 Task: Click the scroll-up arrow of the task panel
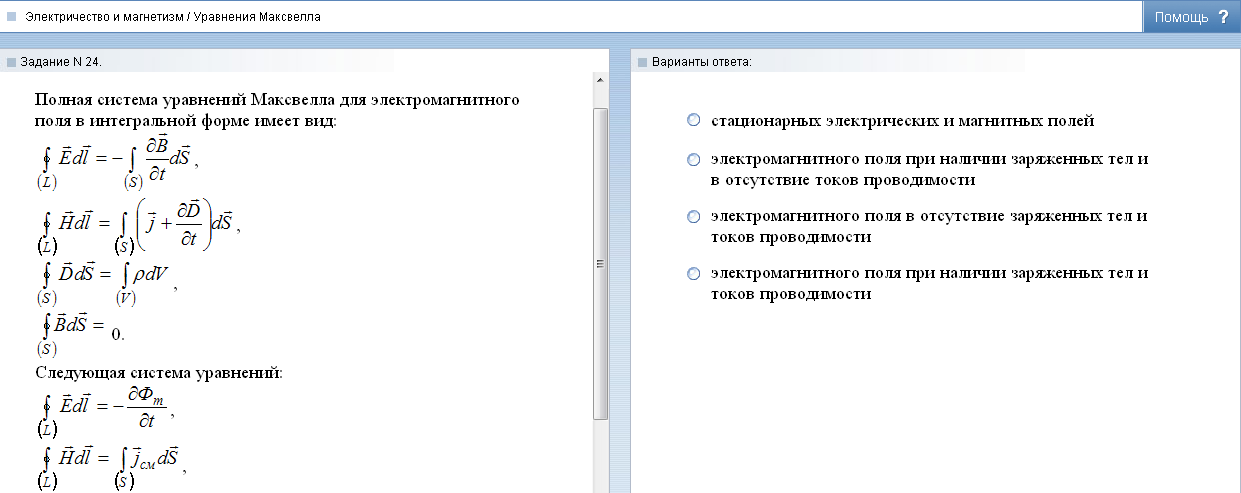[x=601, y=79]
